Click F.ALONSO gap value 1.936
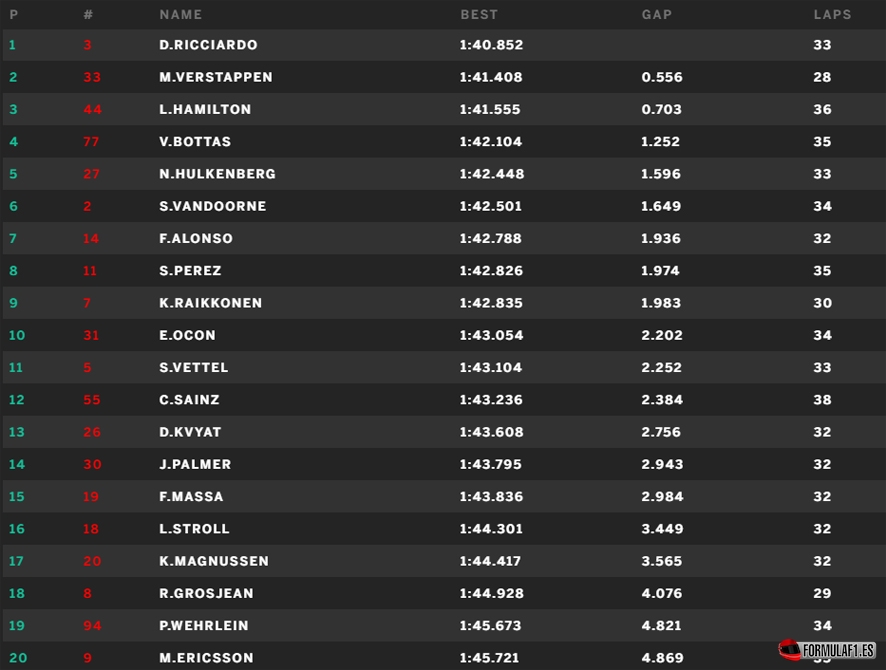Viewport: 886px width, 670px height. [661, 238]
